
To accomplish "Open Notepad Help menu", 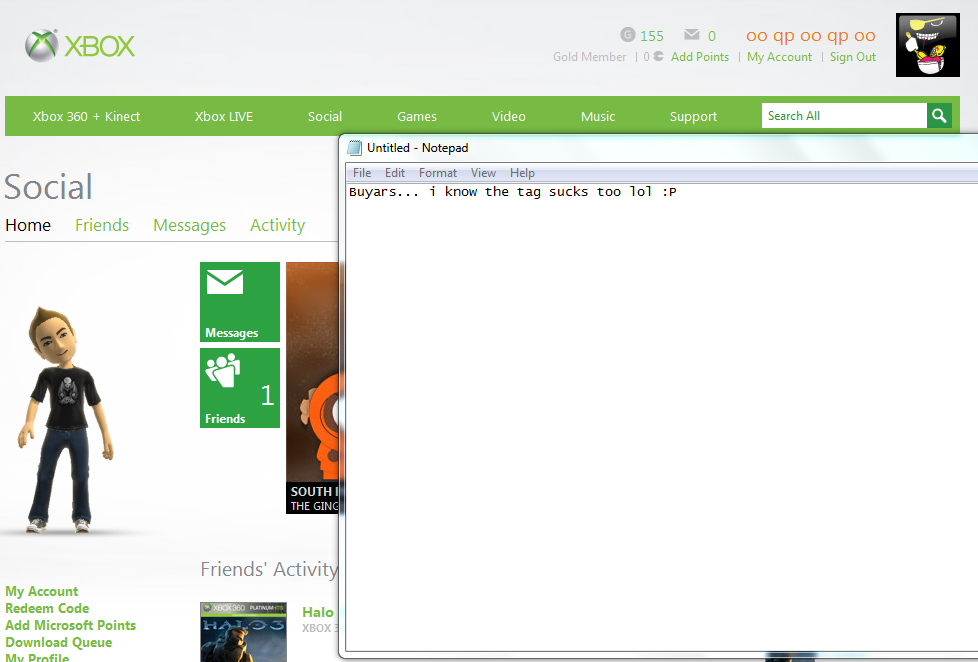I will [x=522, y=173].
